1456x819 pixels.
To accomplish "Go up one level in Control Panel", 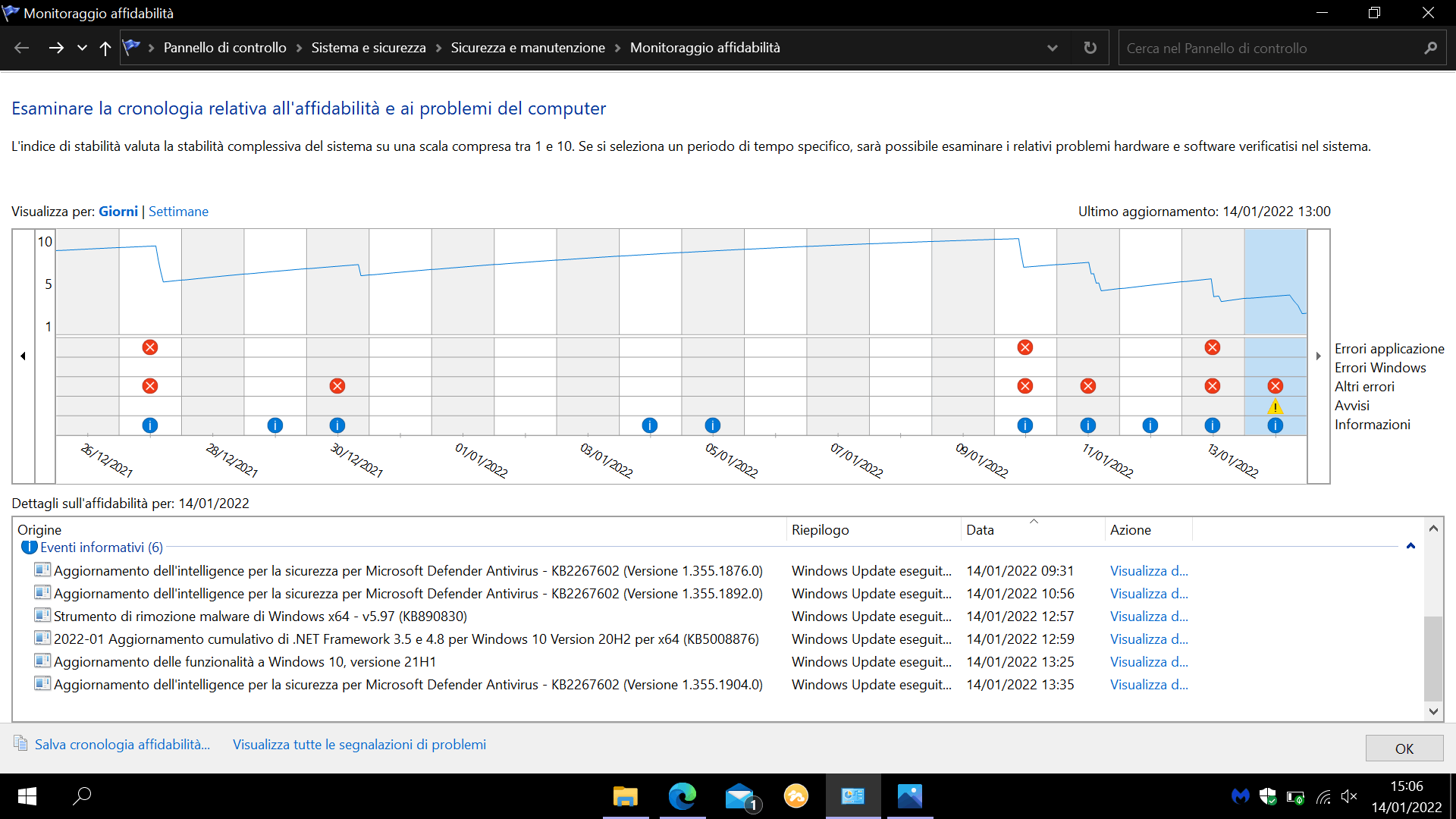I will [105, 48].
